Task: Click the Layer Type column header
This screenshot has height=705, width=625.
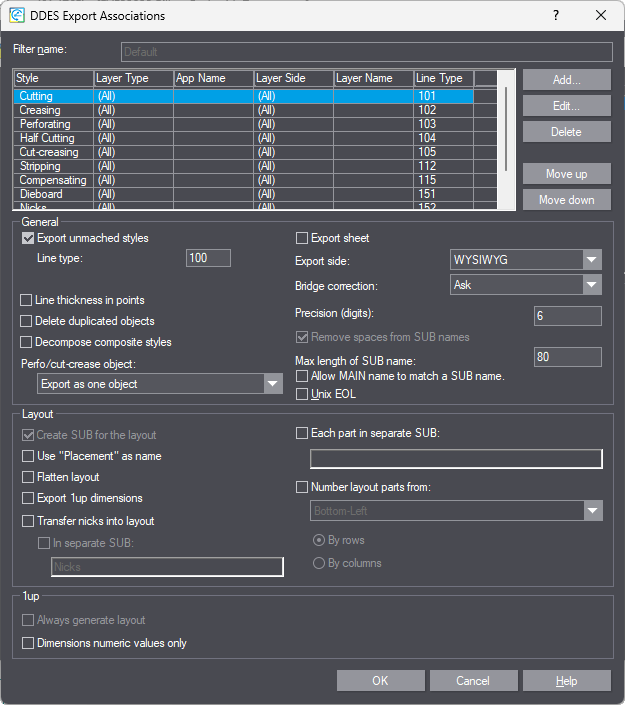Action: click(132, 78)
